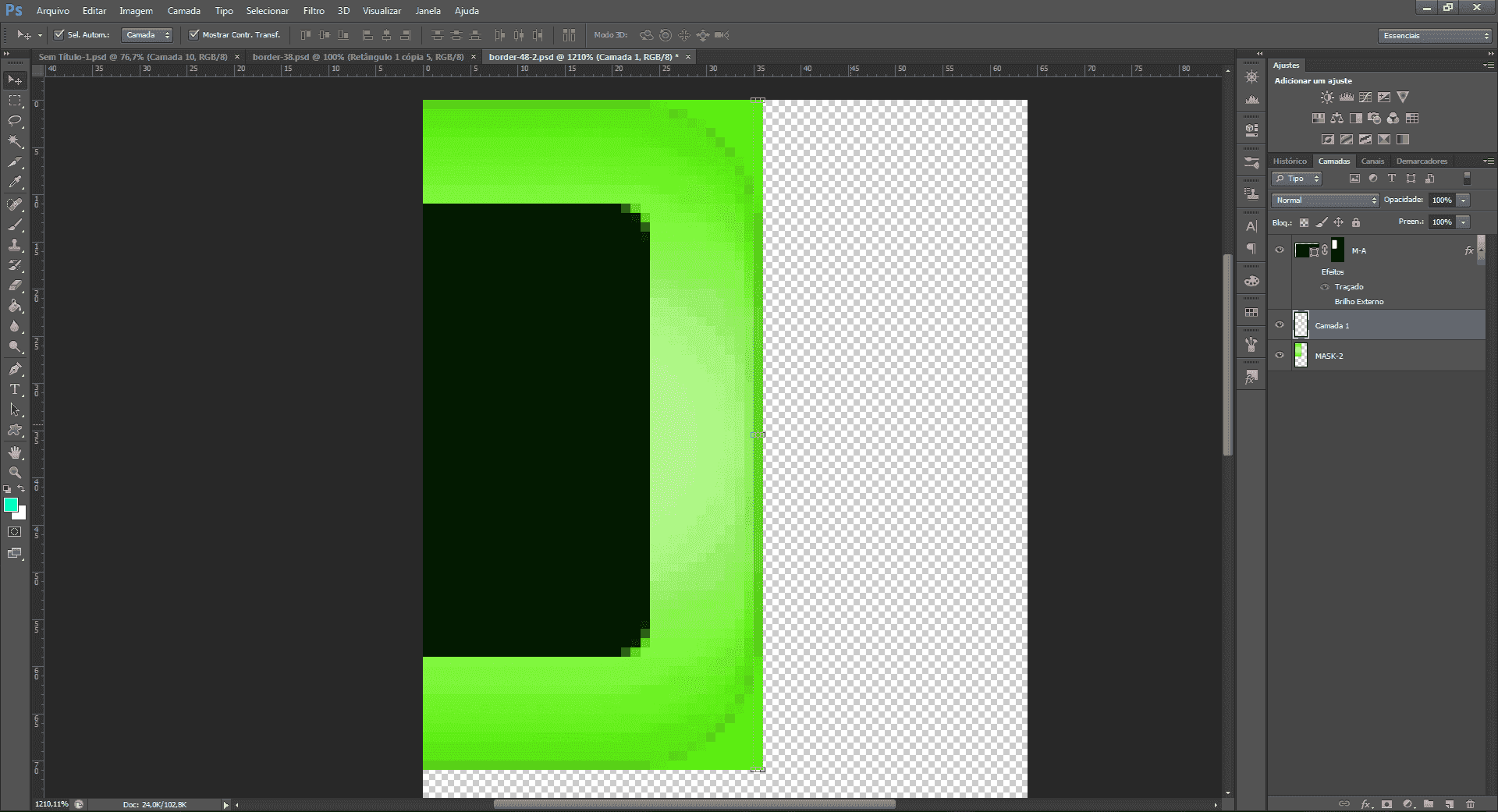Select the Lasso tool
Screen dimensions: 1498x812
15,121
